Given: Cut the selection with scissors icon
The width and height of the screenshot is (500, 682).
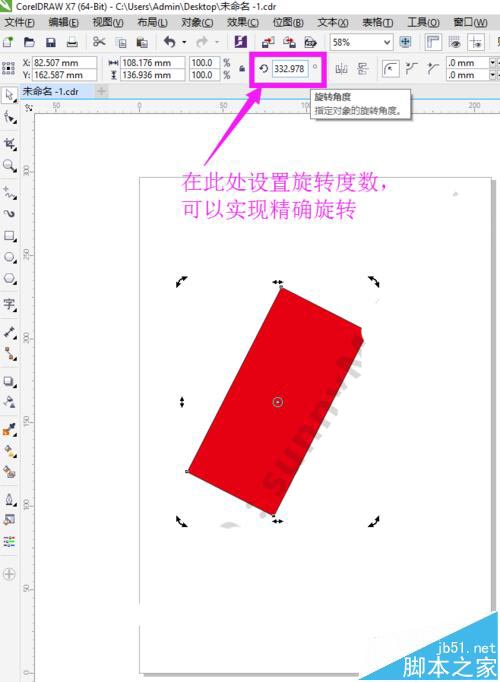Looking at the screenshot, I should [x=99, y=42].
